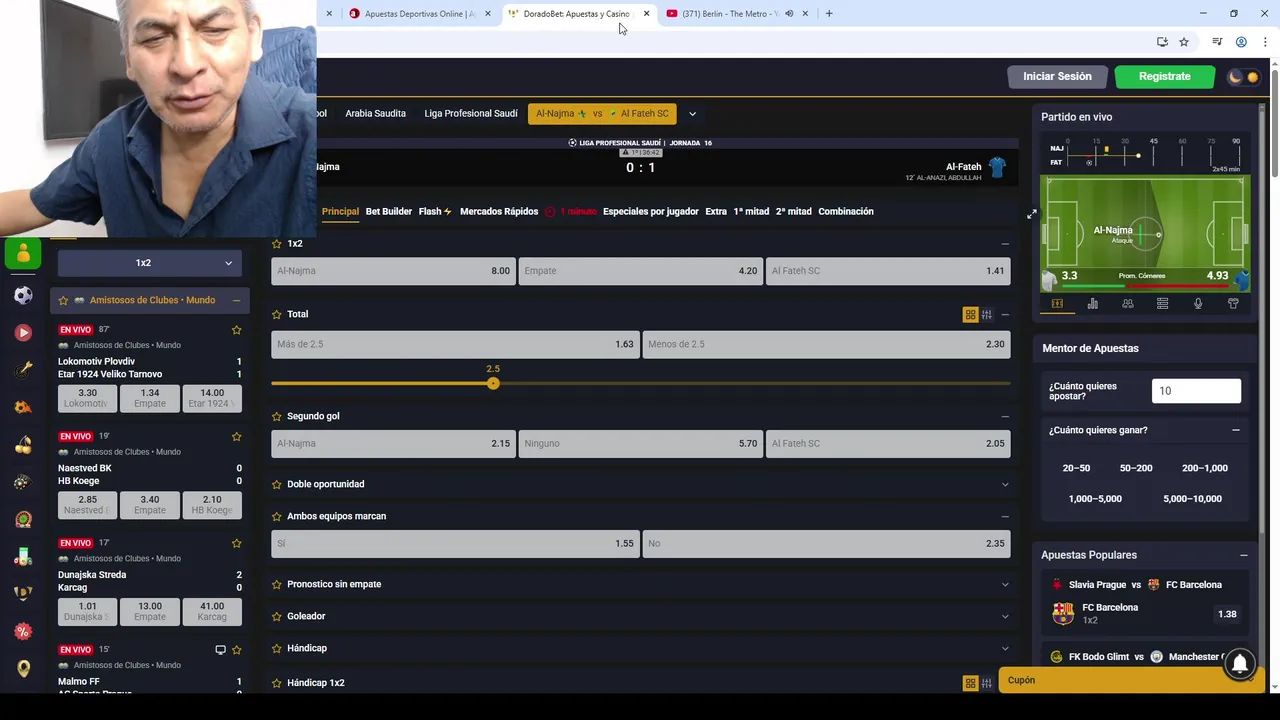
Task: Collapse the Segundo gol market
Action: point(1005,416)
